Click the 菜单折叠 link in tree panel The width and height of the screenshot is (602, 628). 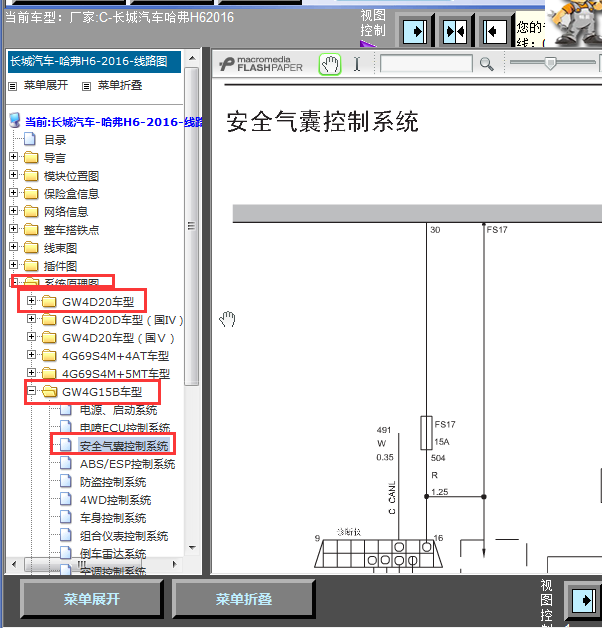[120, 85]
